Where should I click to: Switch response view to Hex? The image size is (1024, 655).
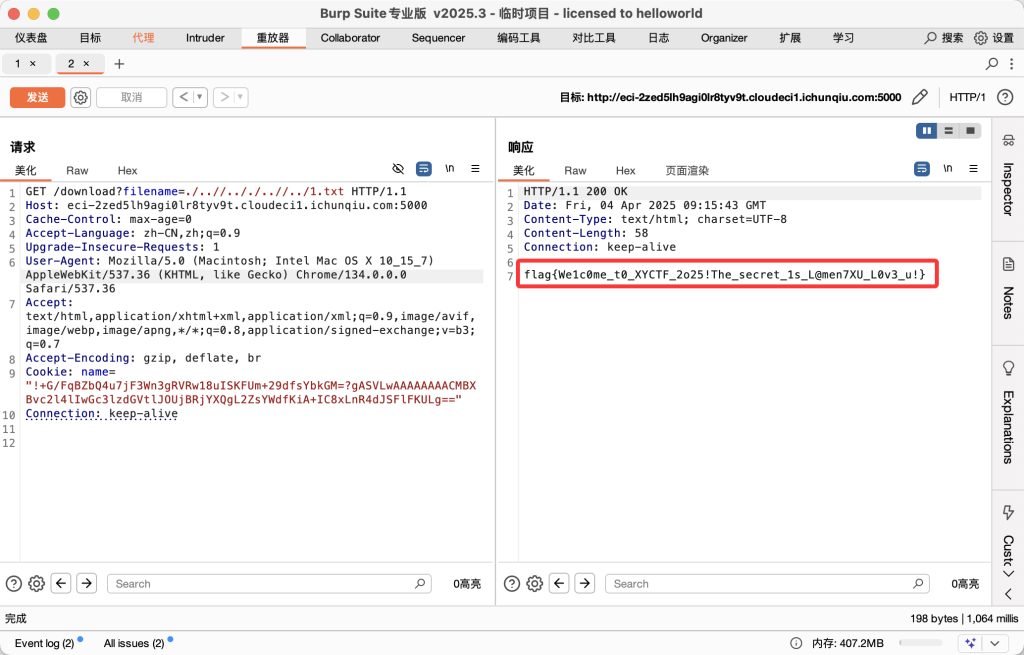coord(626,170)
